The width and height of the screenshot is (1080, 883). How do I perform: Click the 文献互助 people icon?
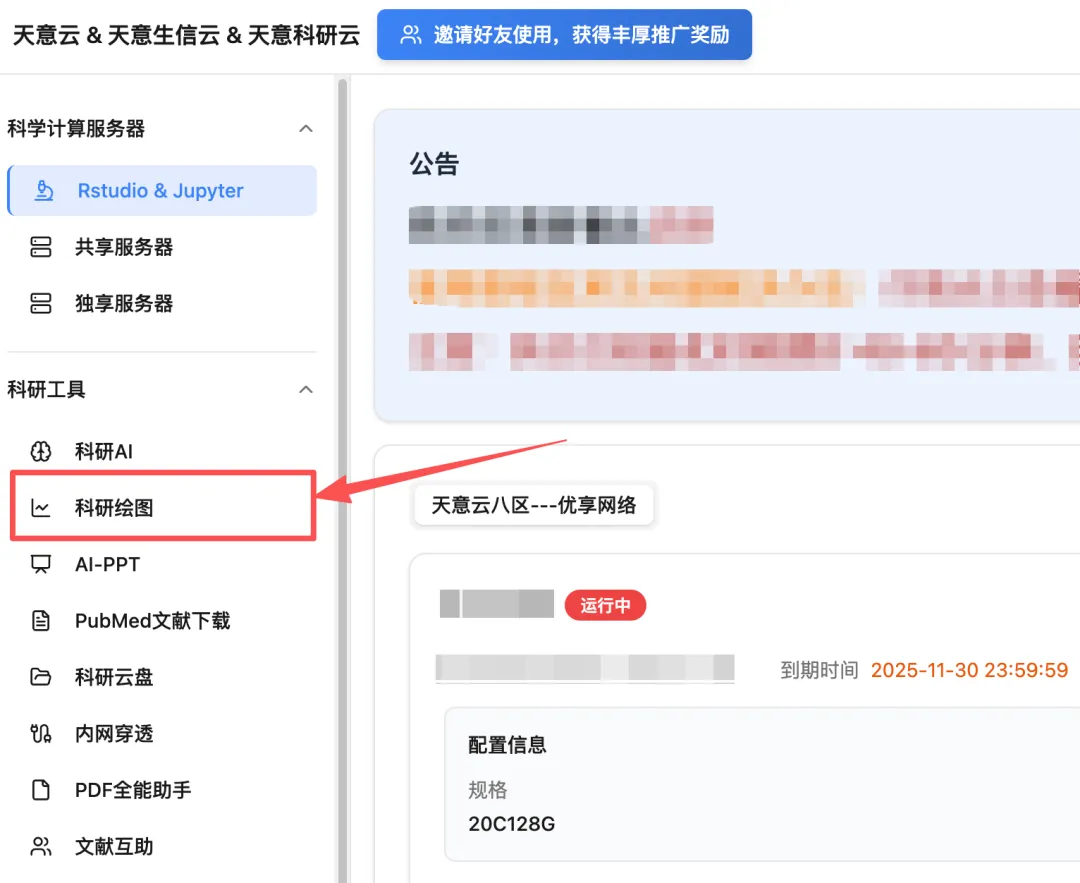[40, 846]
